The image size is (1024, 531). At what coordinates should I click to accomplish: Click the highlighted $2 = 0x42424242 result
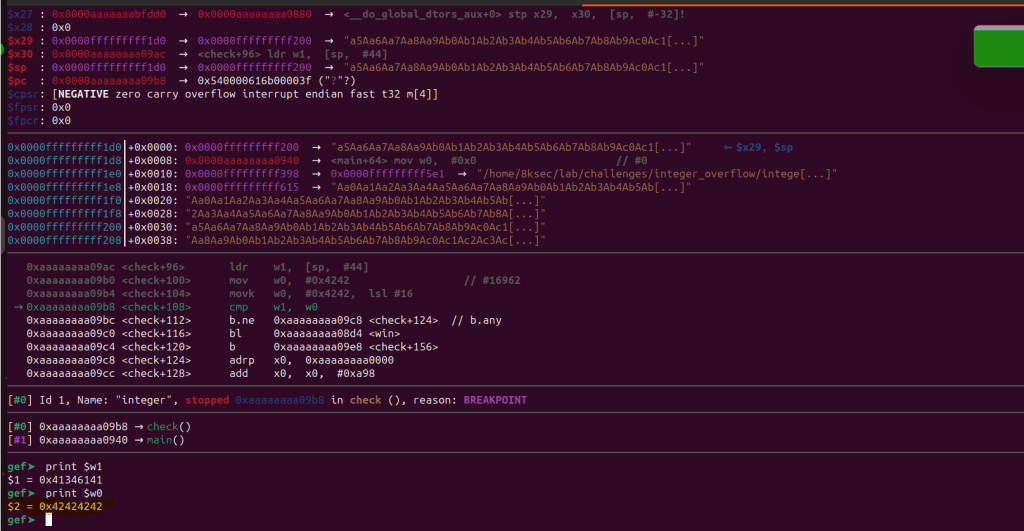click(55, 506)
